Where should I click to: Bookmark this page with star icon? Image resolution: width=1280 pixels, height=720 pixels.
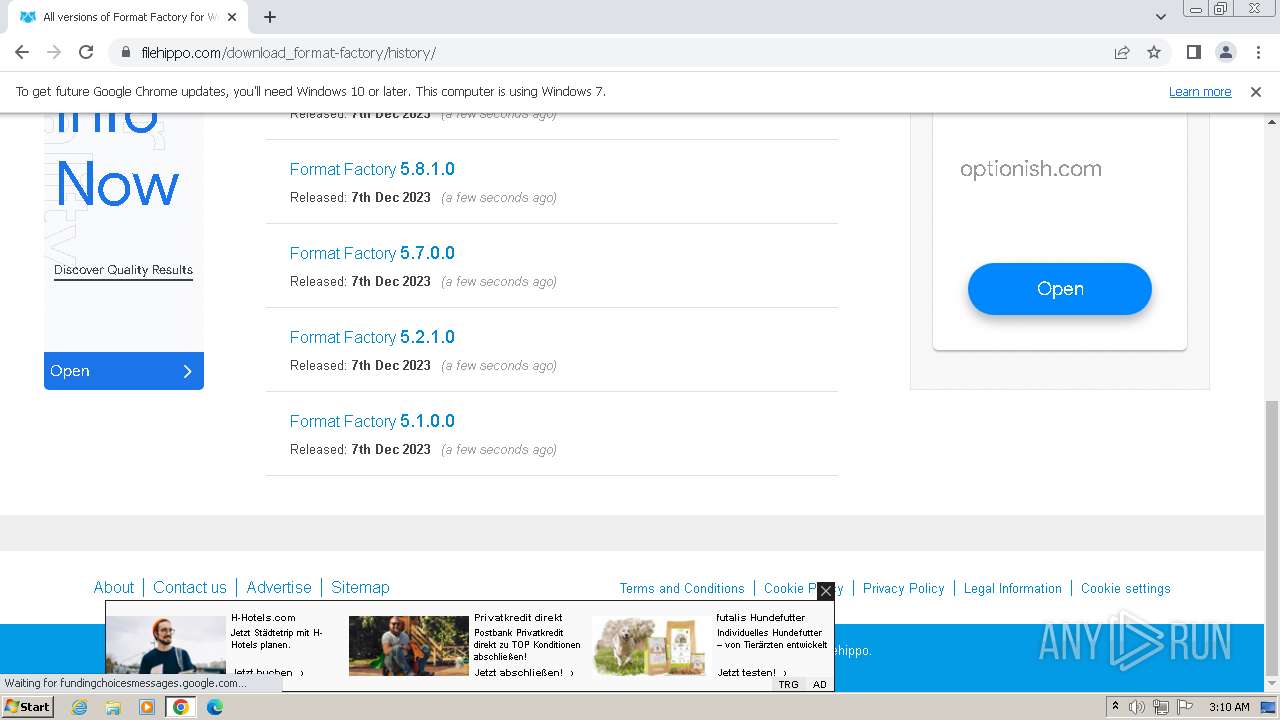click(x=1154, y=53)
